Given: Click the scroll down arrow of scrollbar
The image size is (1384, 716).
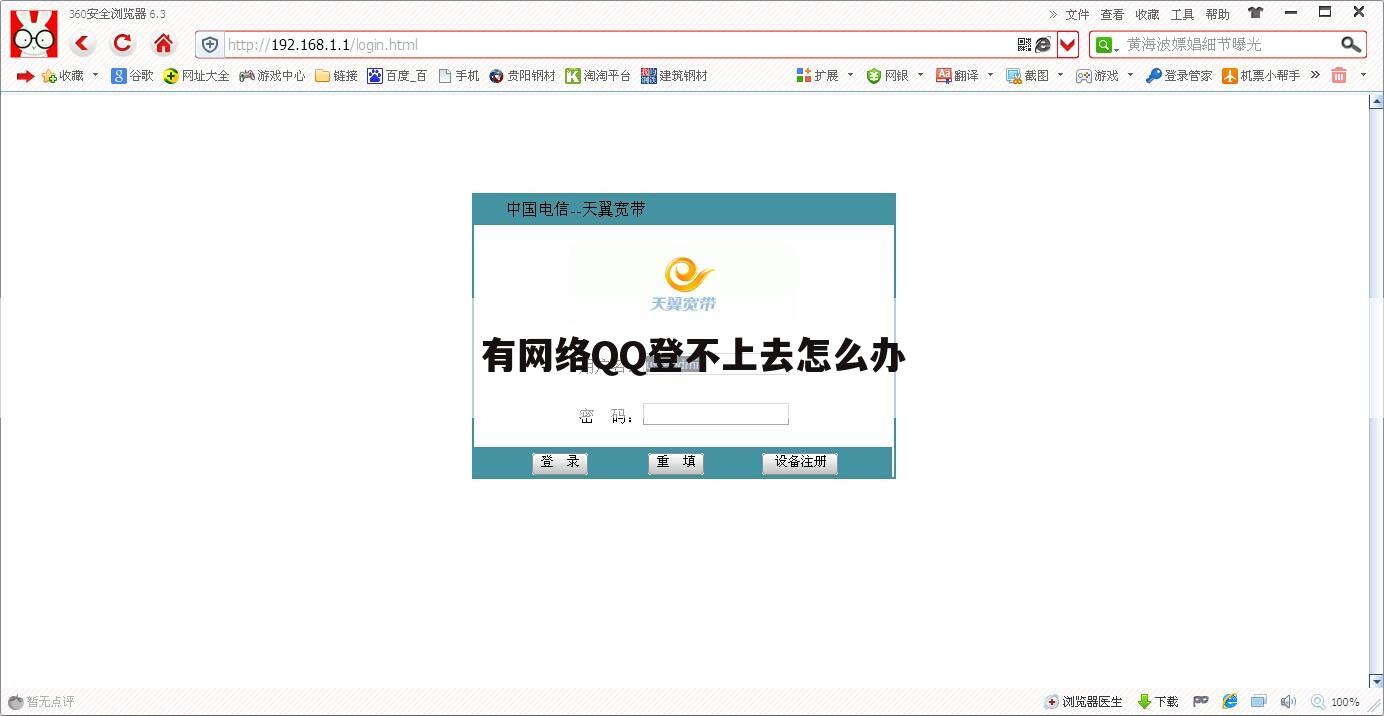Looking at the screenshot, I should [1376, 681].
